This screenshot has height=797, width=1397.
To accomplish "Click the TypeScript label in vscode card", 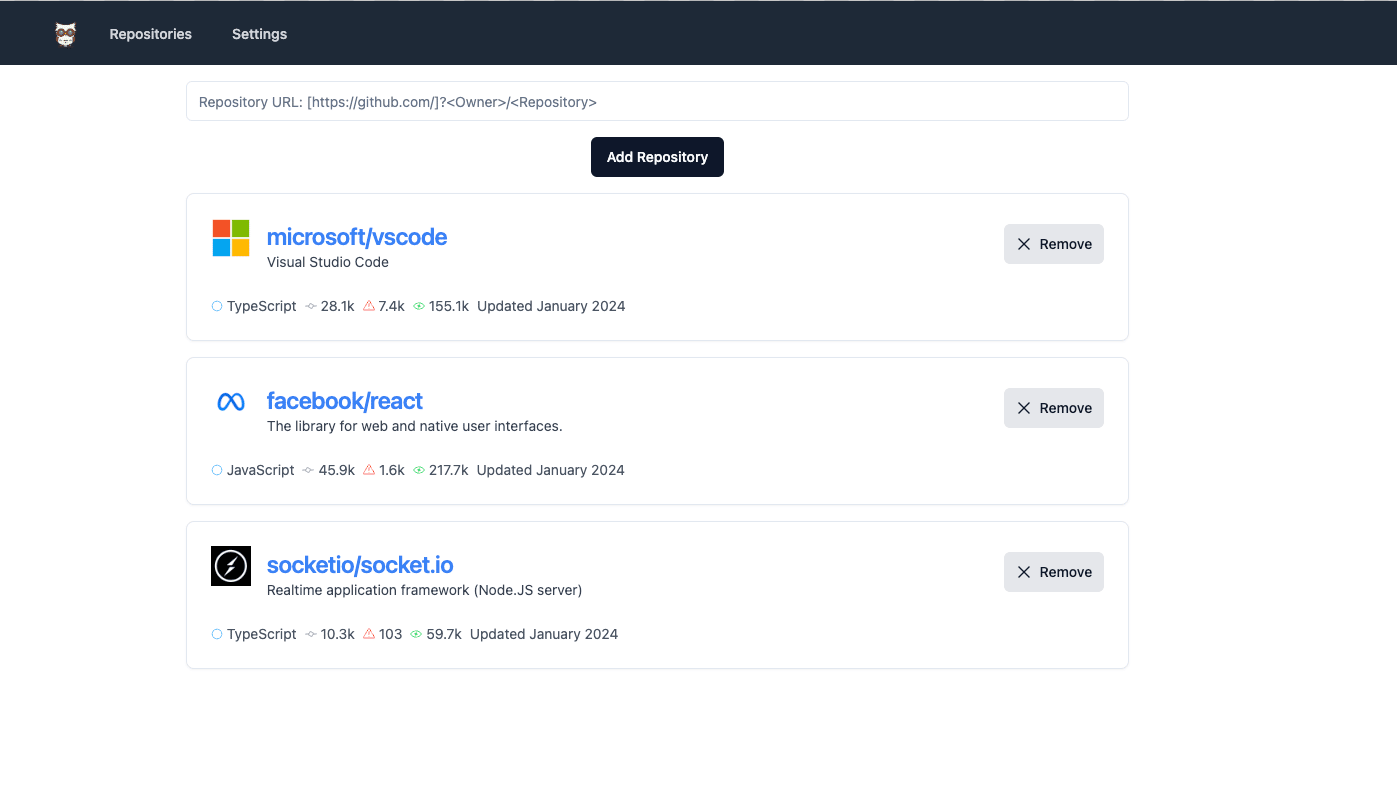I will coord(262,306).
